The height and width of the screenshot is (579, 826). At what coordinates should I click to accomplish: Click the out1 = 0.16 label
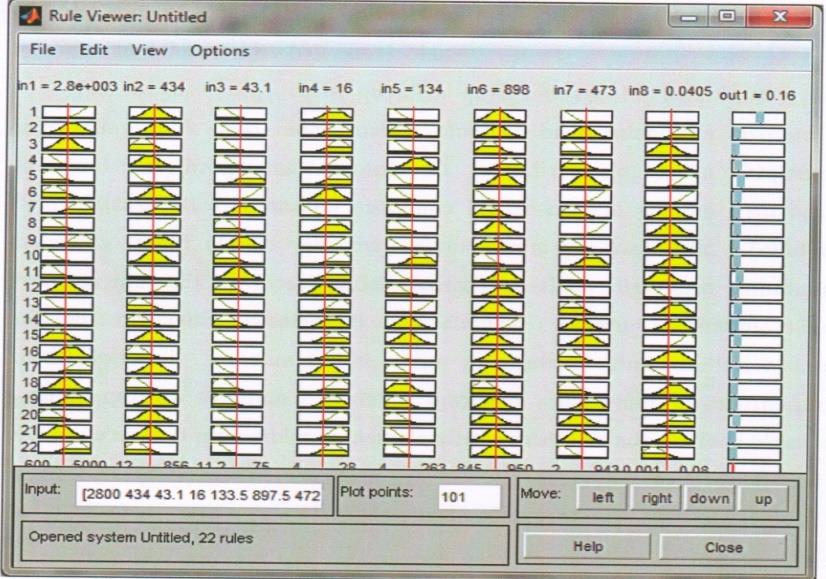pyautogui.click(x=758, y=95)
